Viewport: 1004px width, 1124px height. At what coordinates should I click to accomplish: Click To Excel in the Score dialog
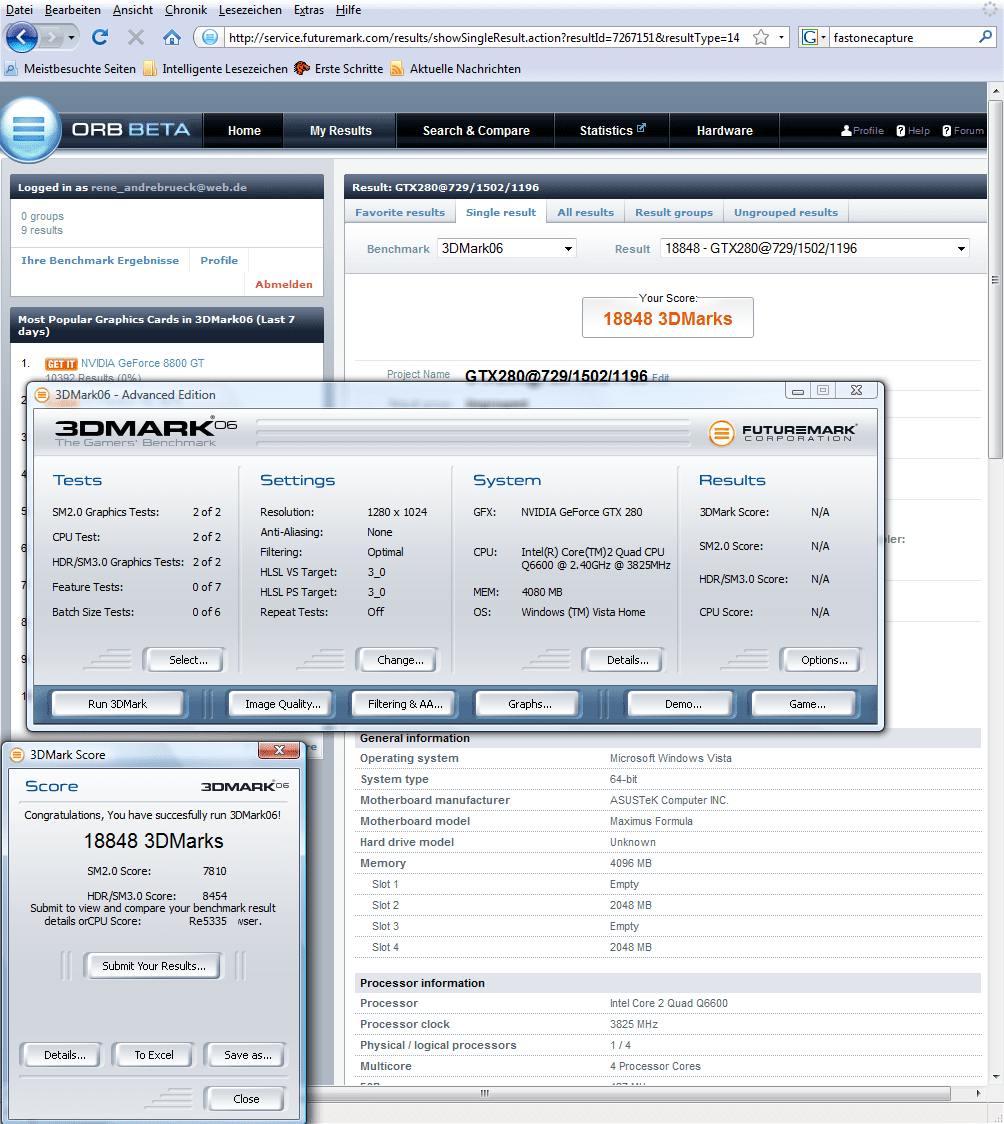153,1055
